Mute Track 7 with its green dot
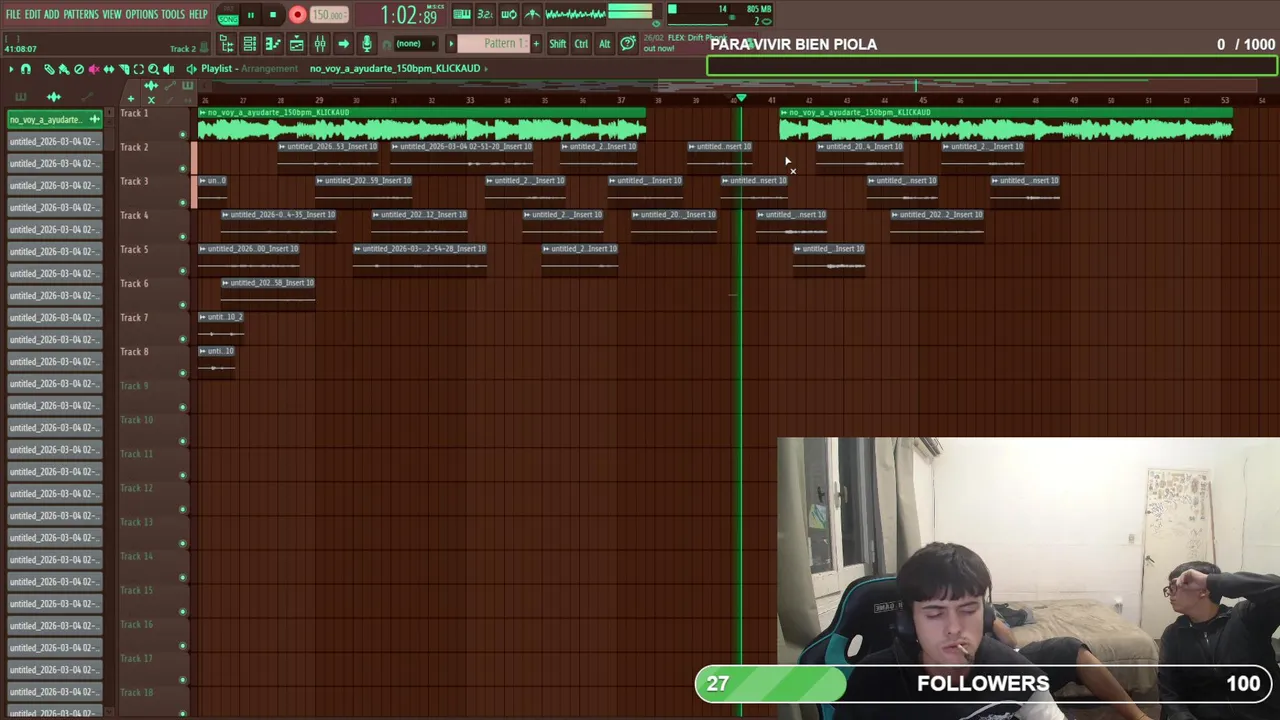Viewport: 1280px width, 720px height. pos(182,338)
